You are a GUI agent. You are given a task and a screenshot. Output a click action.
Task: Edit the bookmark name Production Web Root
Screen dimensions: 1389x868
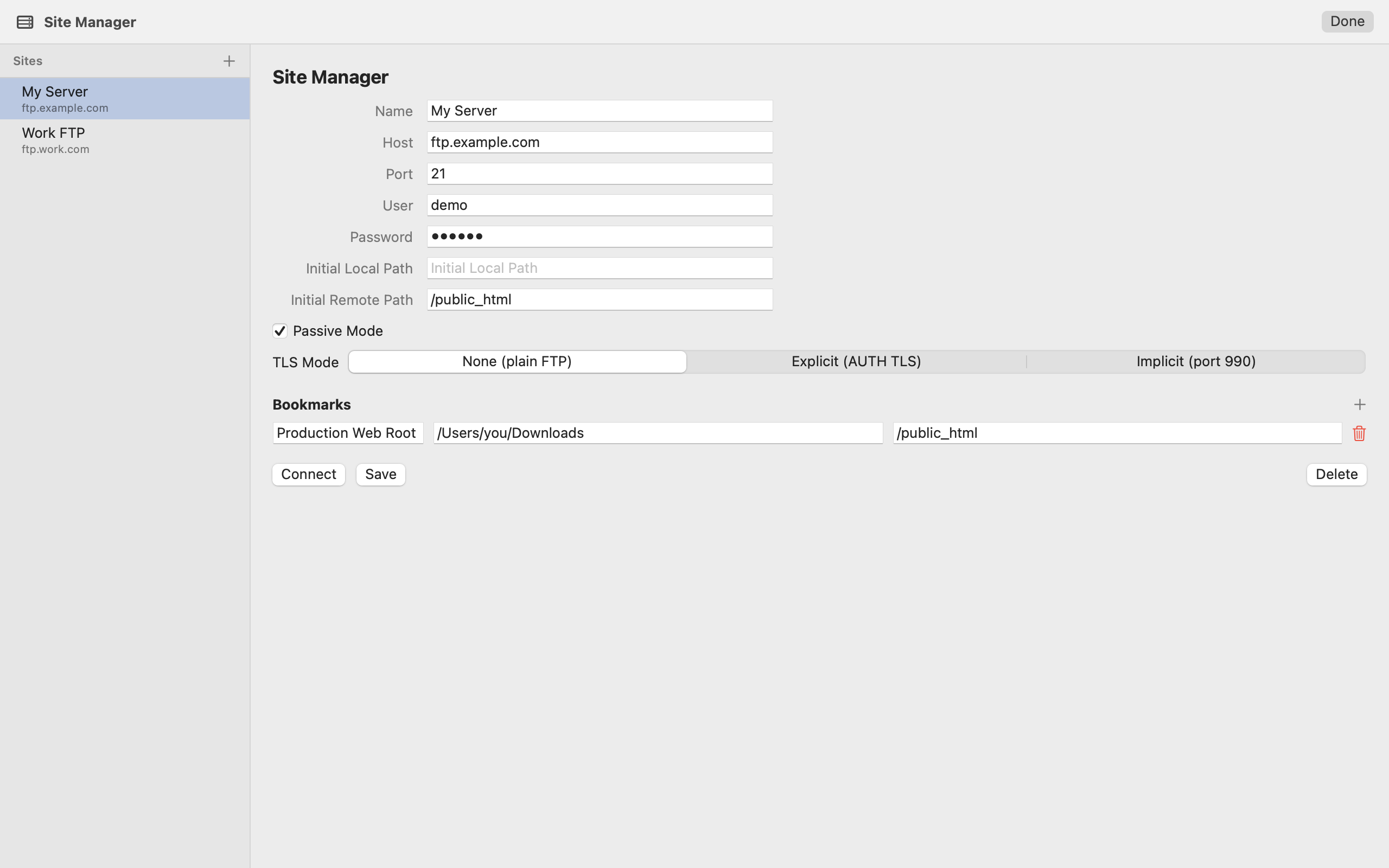point(348,433)
